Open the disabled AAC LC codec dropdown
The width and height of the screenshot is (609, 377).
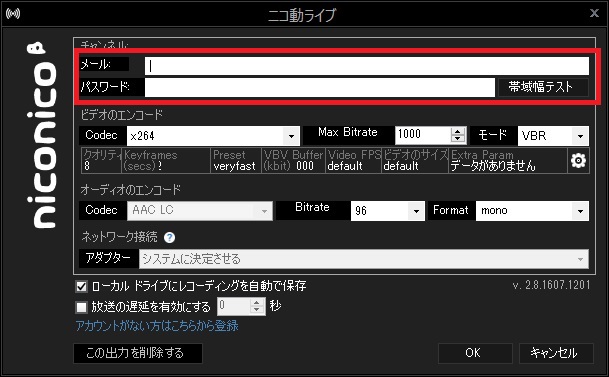point(264,211)
